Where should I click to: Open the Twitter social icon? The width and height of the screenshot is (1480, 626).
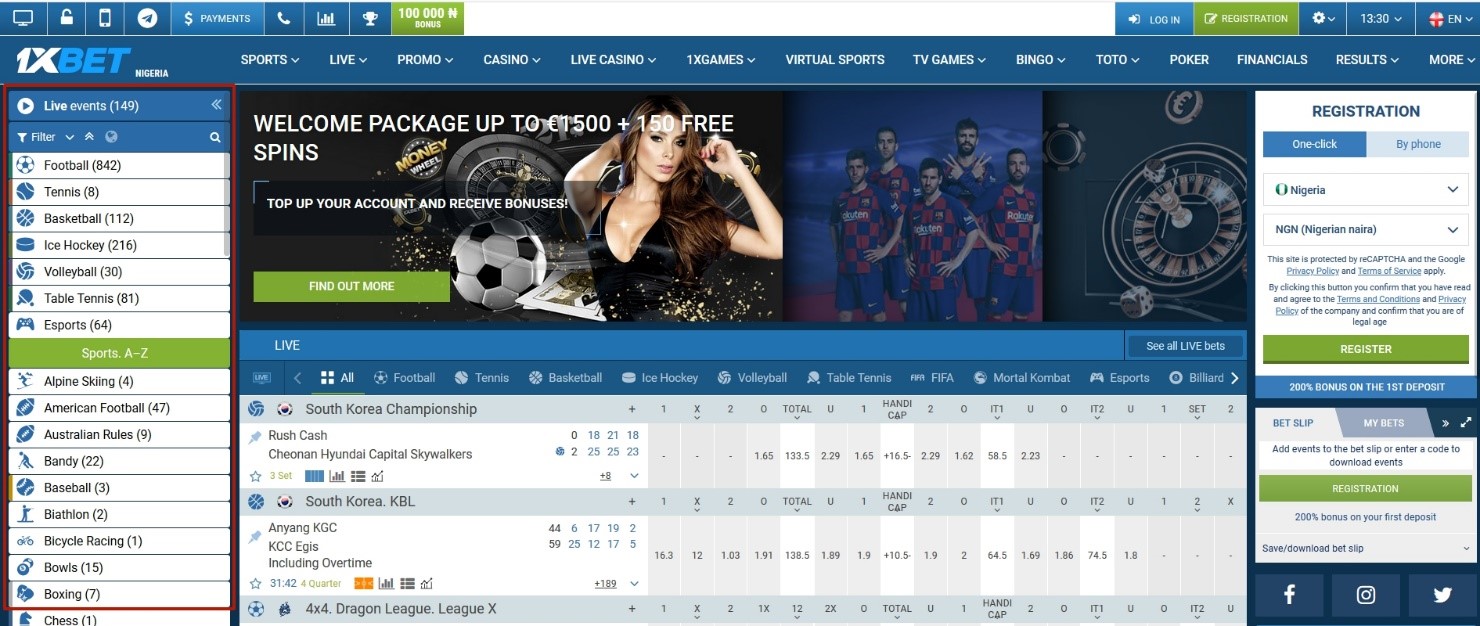click(x=1442, y=595)
